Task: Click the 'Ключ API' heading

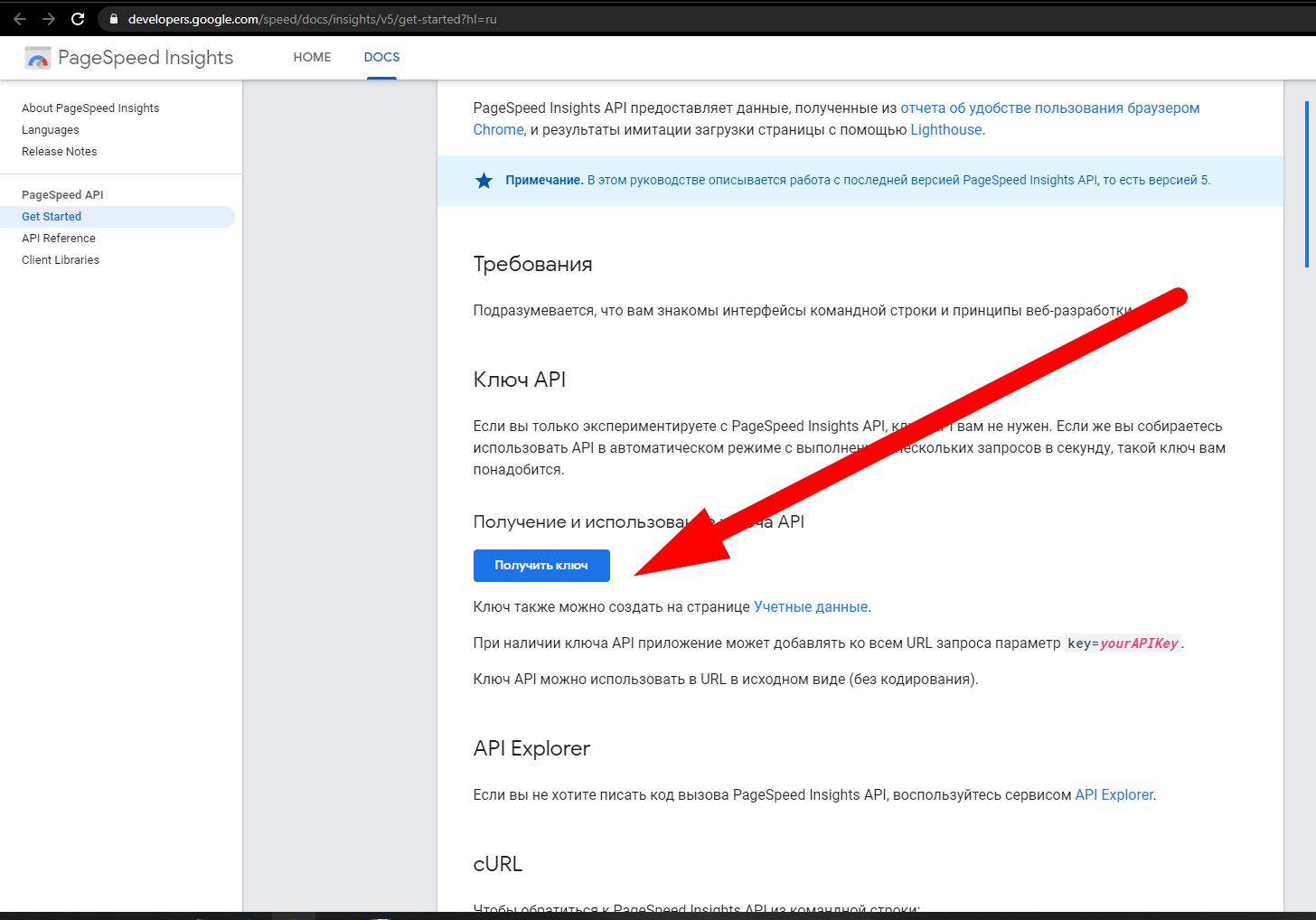Action: tap(520, 380)
